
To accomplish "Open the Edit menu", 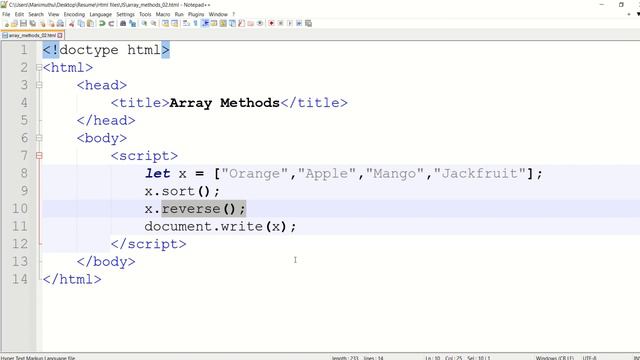I will click(x=19, y=14).
